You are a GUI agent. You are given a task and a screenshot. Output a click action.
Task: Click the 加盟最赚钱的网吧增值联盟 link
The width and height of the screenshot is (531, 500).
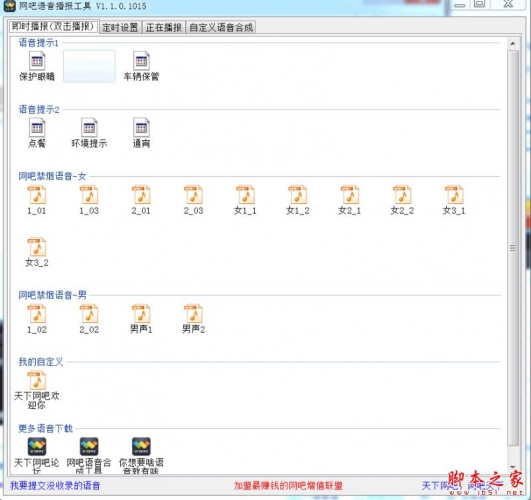[x=288, y=485]
